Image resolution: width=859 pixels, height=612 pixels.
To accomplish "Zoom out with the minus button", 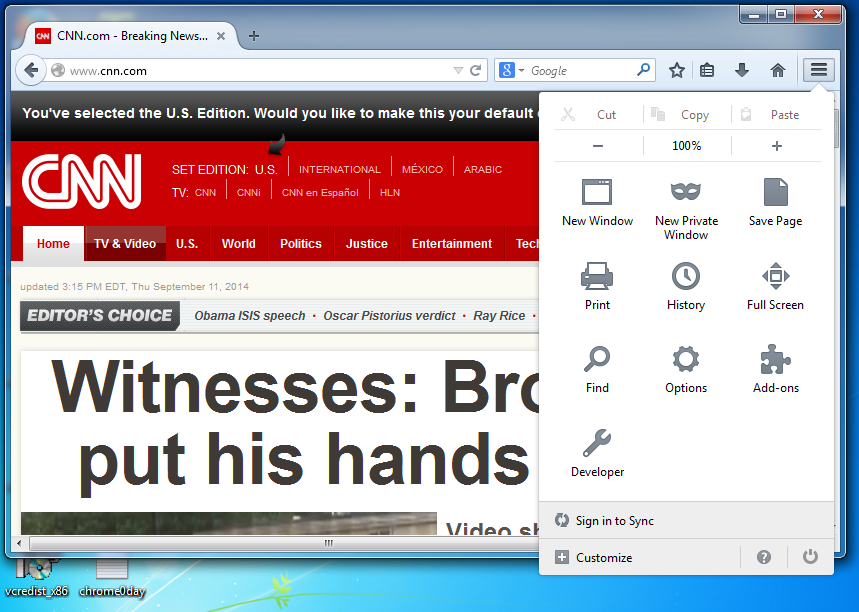I will [x=598, y=146].
